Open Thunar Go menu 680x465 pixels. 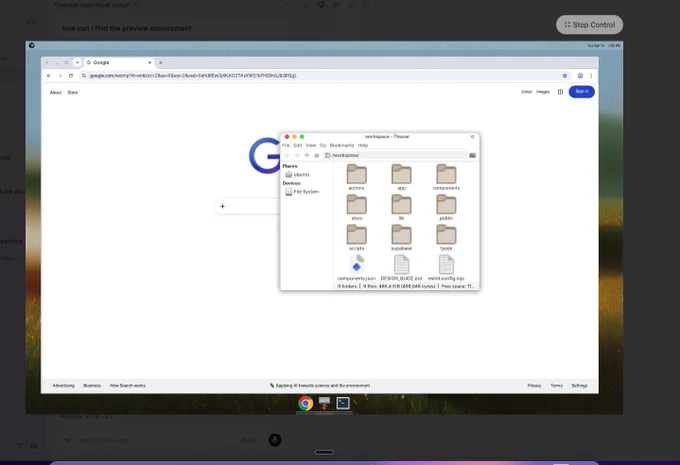pos(323,145)
